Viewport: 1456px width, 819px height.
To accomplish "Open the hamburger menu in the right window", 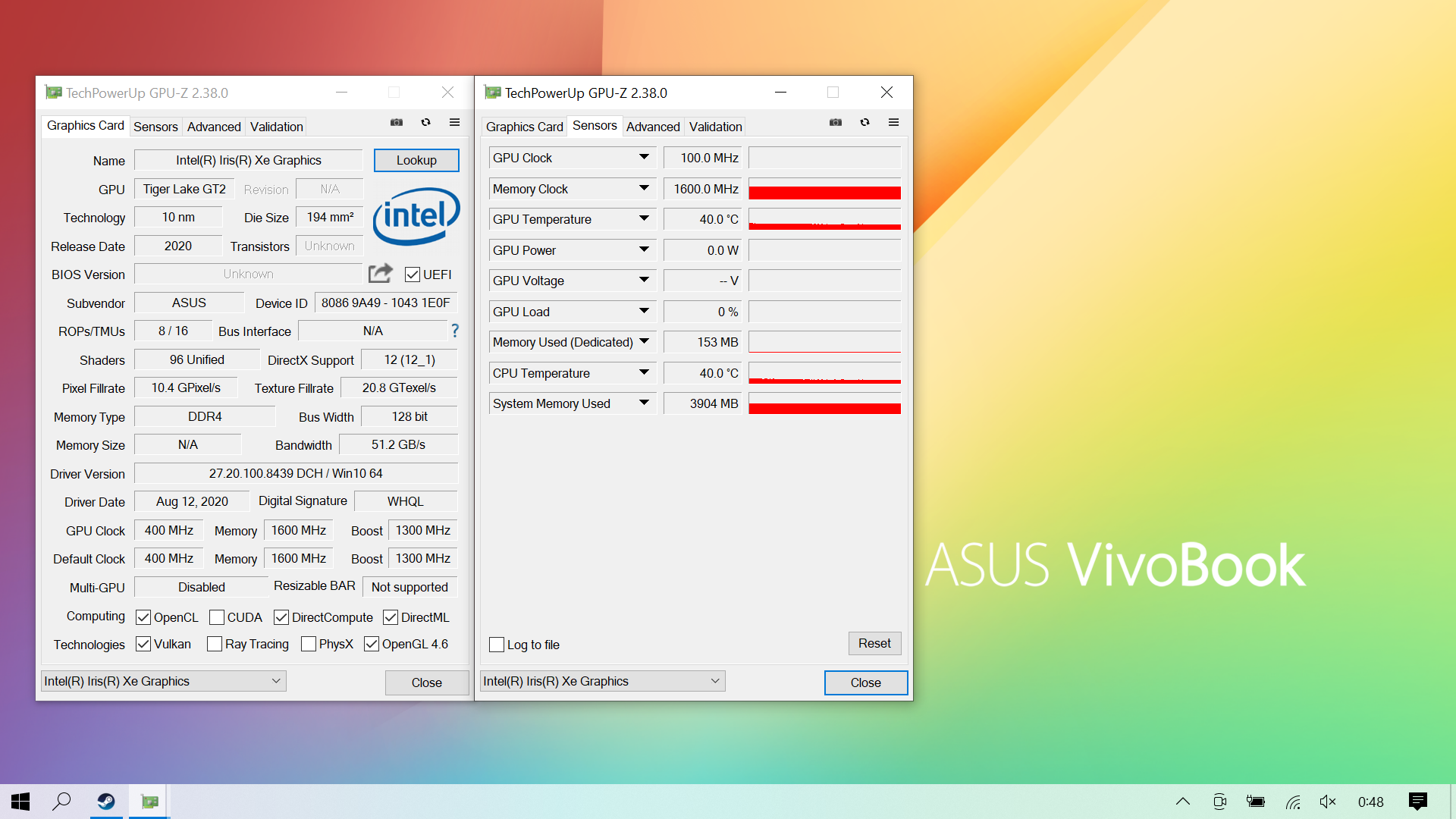I will pos(893,122).
